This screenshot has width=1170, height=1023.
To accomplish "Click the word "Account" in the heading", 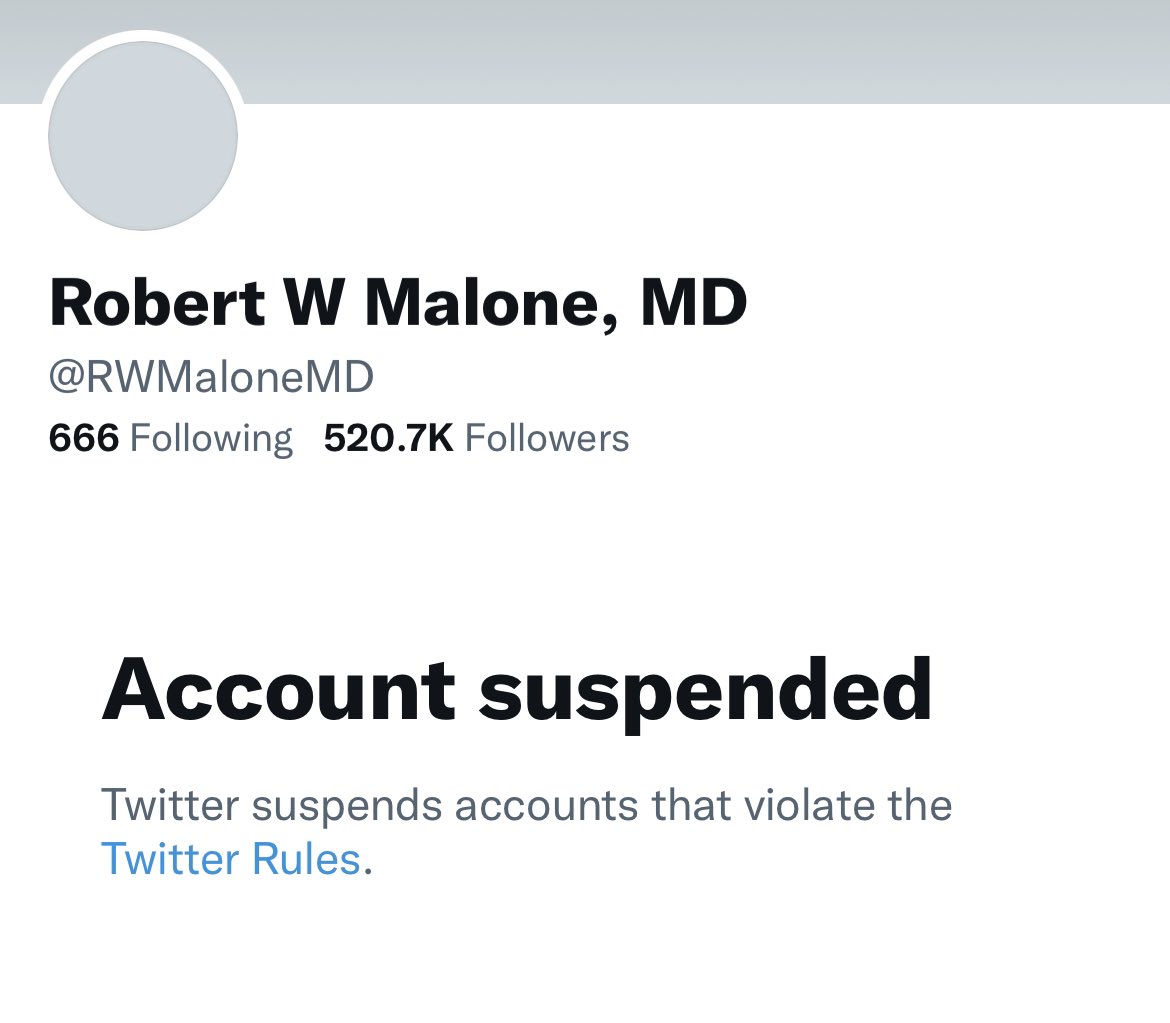I will click(279, 691).
